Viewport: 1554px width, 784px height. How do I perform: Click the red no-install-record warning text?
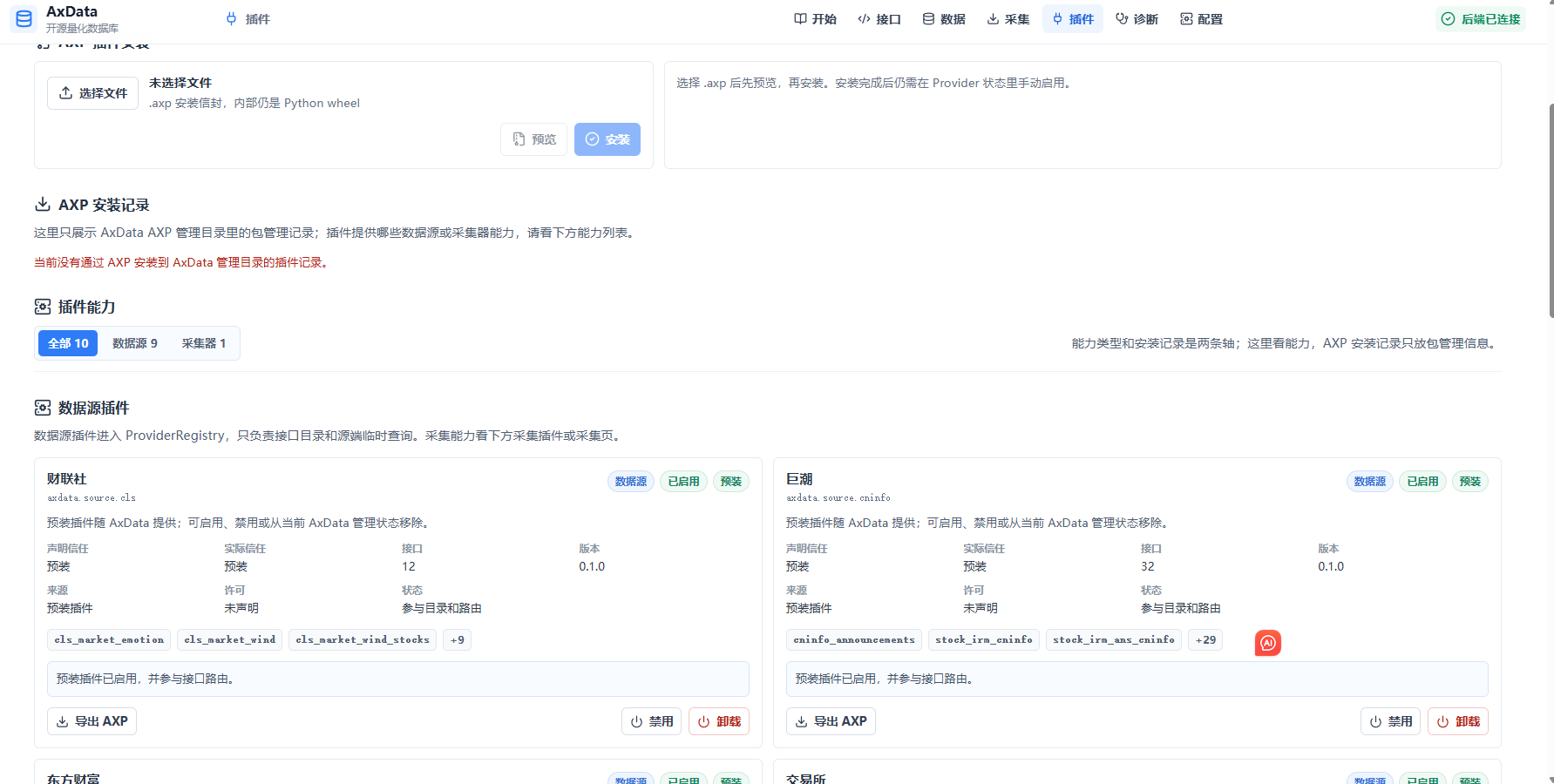(182, 262)
